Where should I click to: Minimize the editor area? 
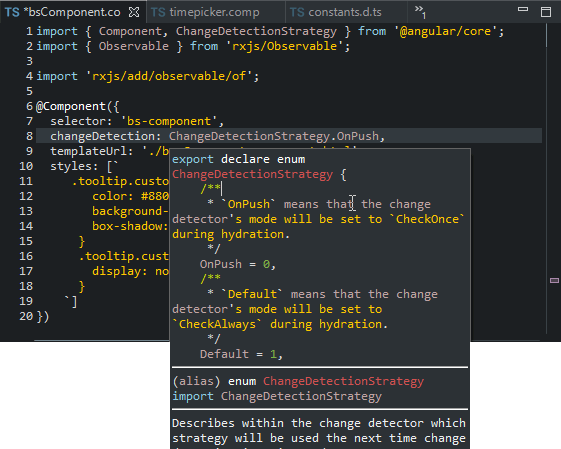[x=523, y=10]
